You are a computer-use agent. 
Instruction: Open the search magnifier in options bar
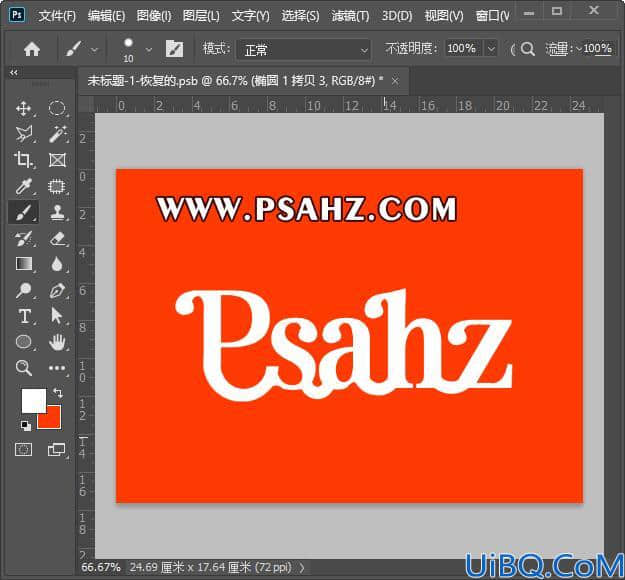(528, 49)
